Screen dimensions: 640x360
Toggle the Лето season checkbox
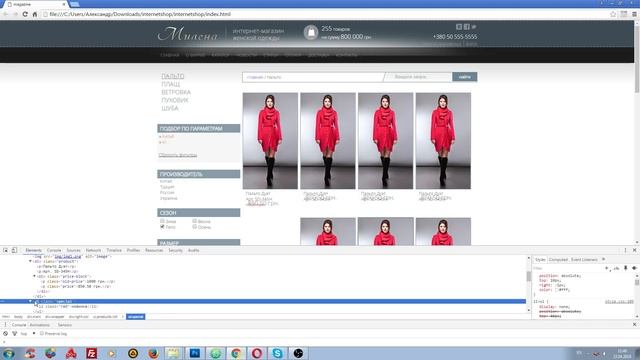[162, 227]
